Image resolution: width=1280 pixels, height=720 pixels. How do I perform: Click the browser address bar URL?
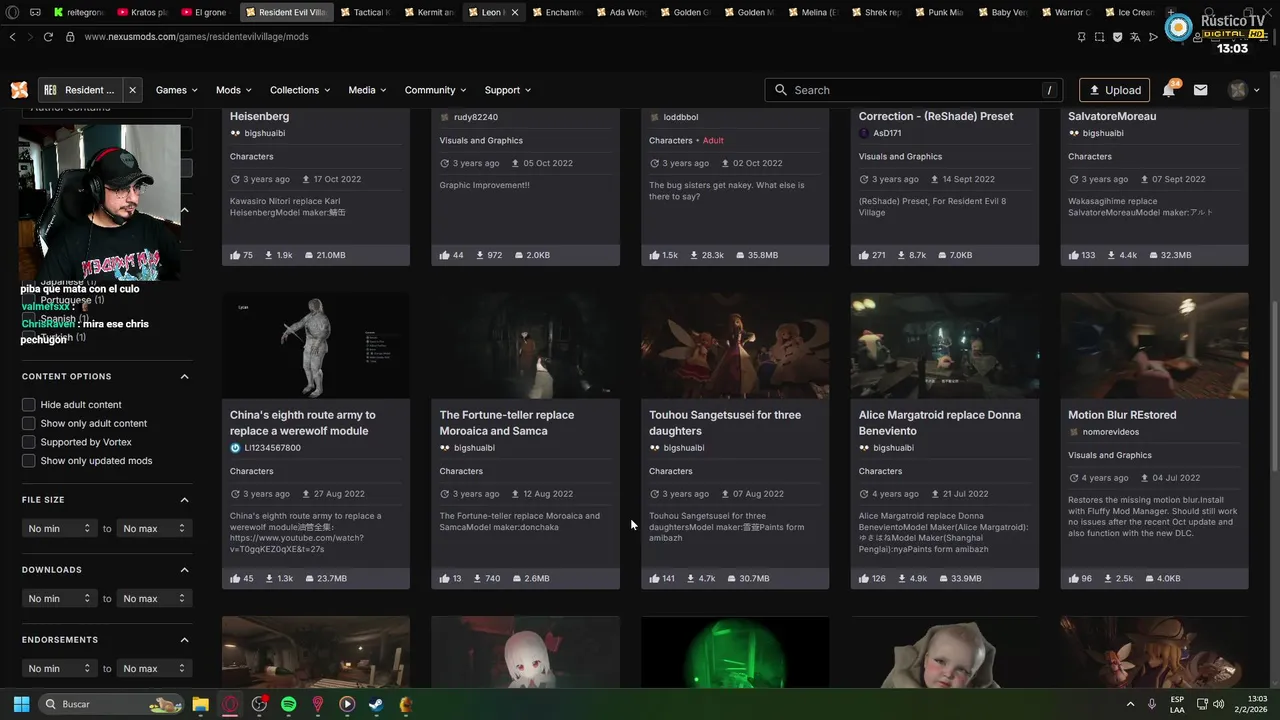click(196, 36)
